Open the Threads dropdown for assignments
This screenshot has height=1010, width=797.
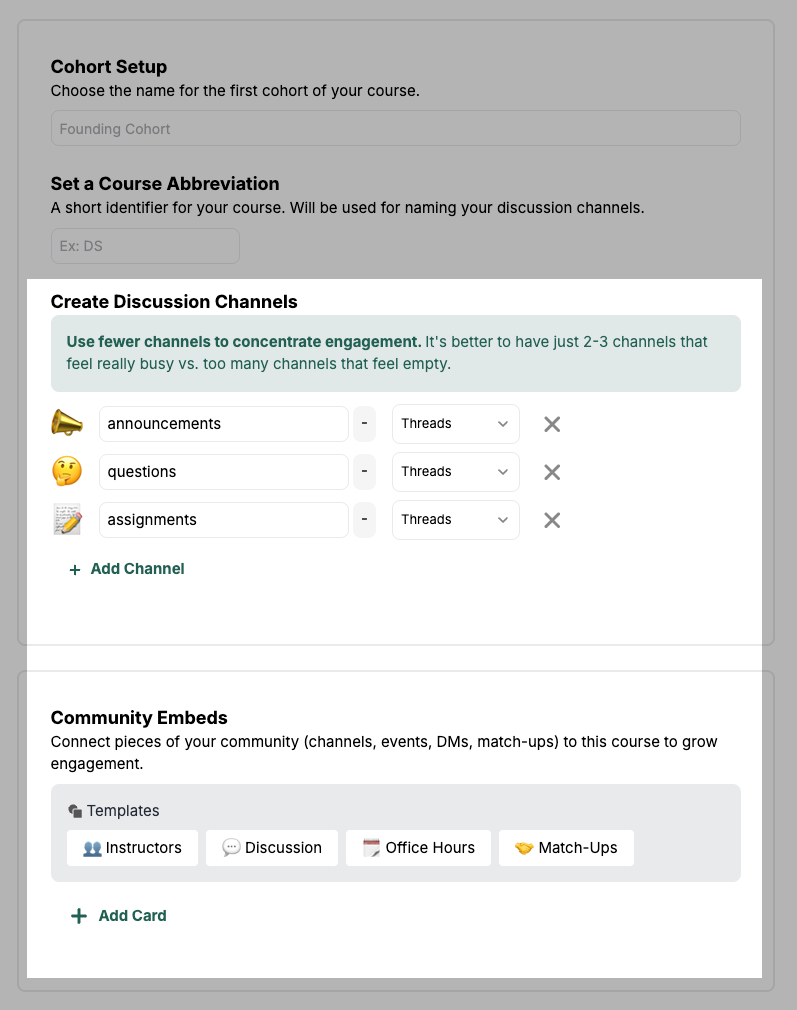tap(456, 520)
